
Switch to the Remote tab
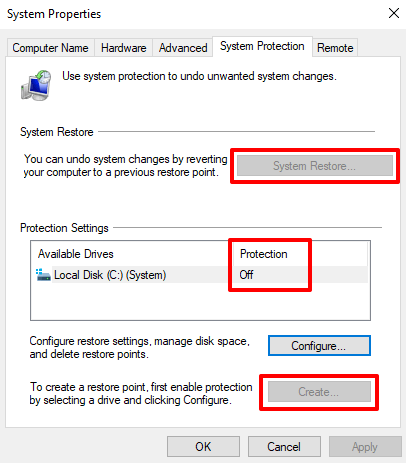(335, 48)
